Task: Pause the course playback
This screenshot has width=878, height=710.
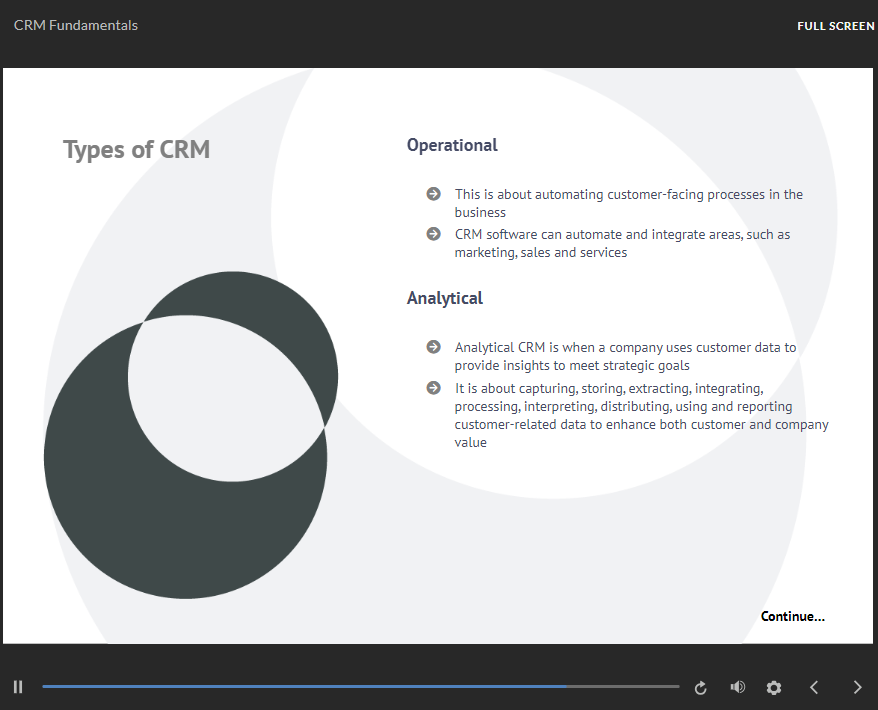Action: pyautogui.click(x=18, y=686)
